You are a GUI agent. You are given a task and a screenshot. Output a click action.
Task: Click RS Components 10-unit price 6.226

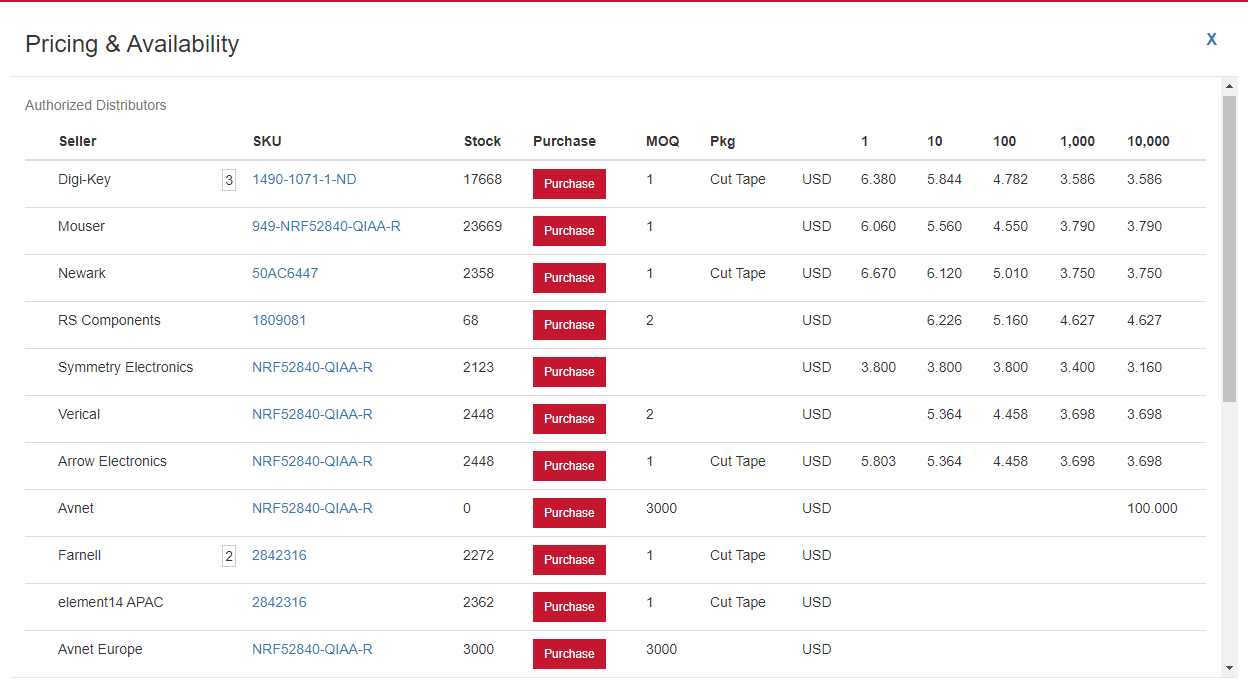(944, 321)
